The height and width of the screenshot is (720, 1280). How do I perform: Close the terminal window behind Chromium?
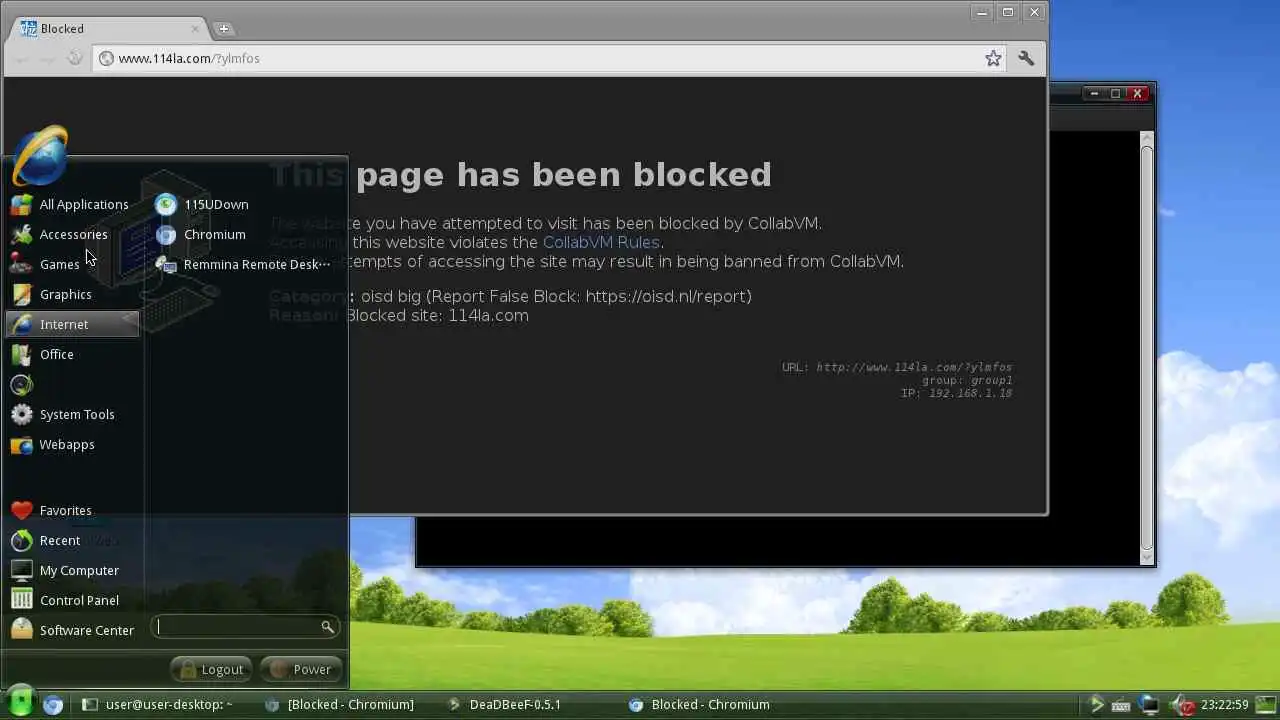coord(1138,93)
